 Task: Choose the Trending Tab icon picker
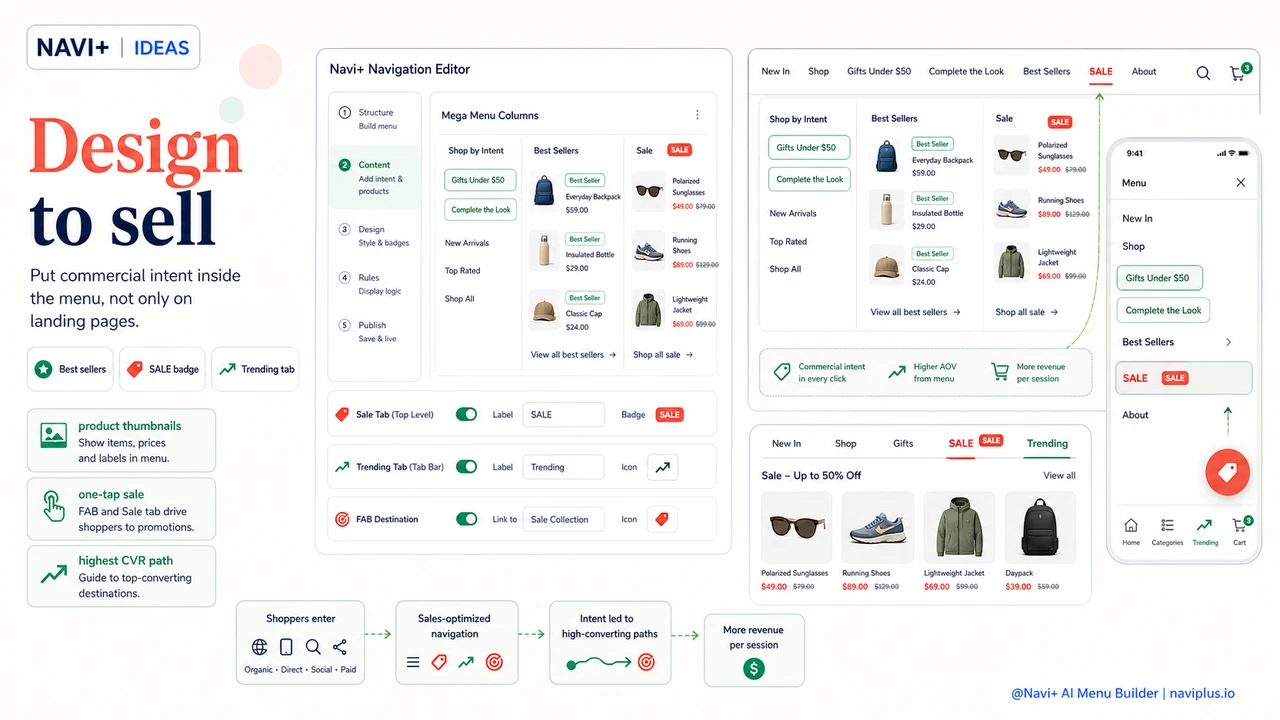[662, 467]
